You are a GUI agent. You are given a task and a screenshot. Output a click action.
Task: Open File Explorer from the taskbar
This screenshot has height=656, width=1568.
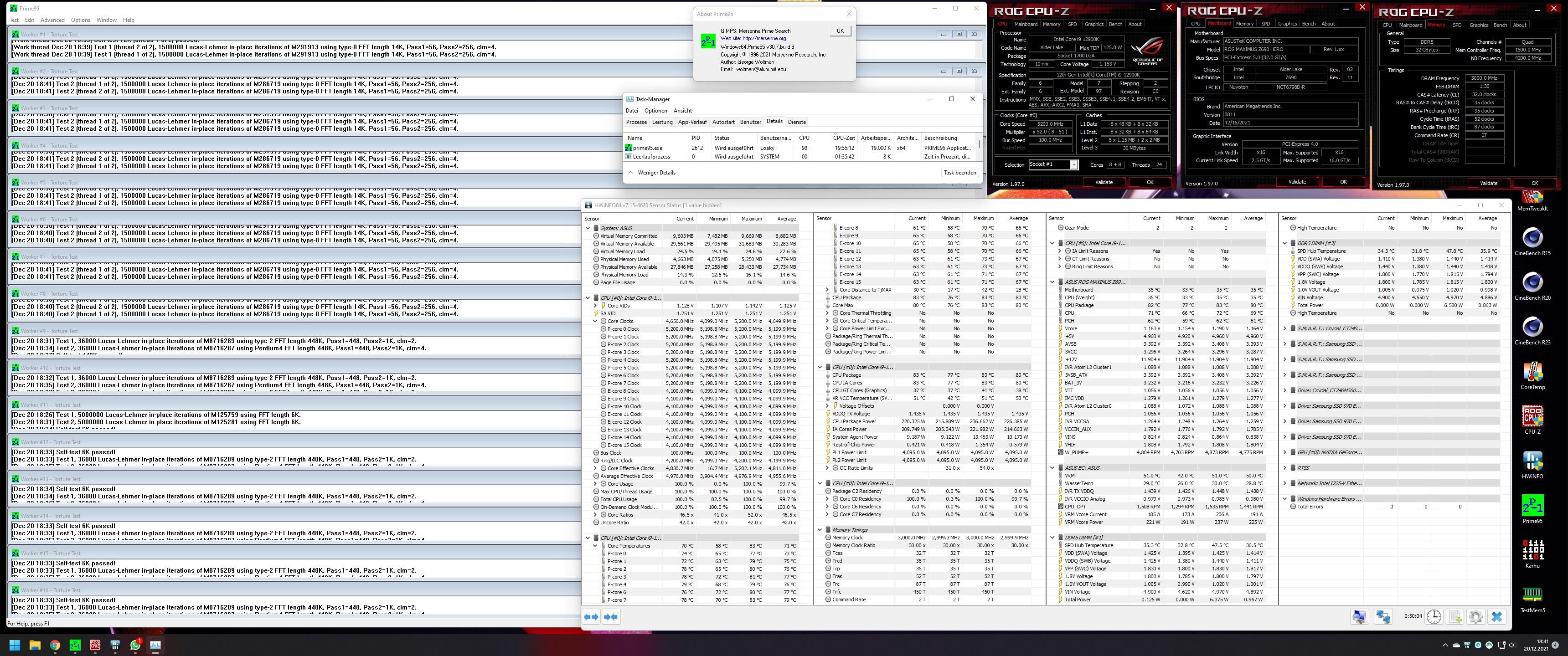point(35,645)
